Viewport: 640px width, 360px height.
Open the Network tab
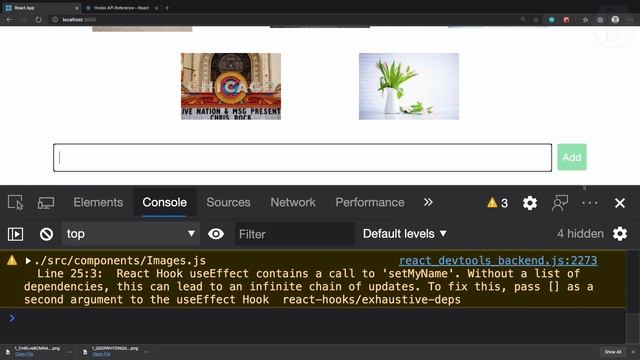pyautogui.click(x=293, y=202)
